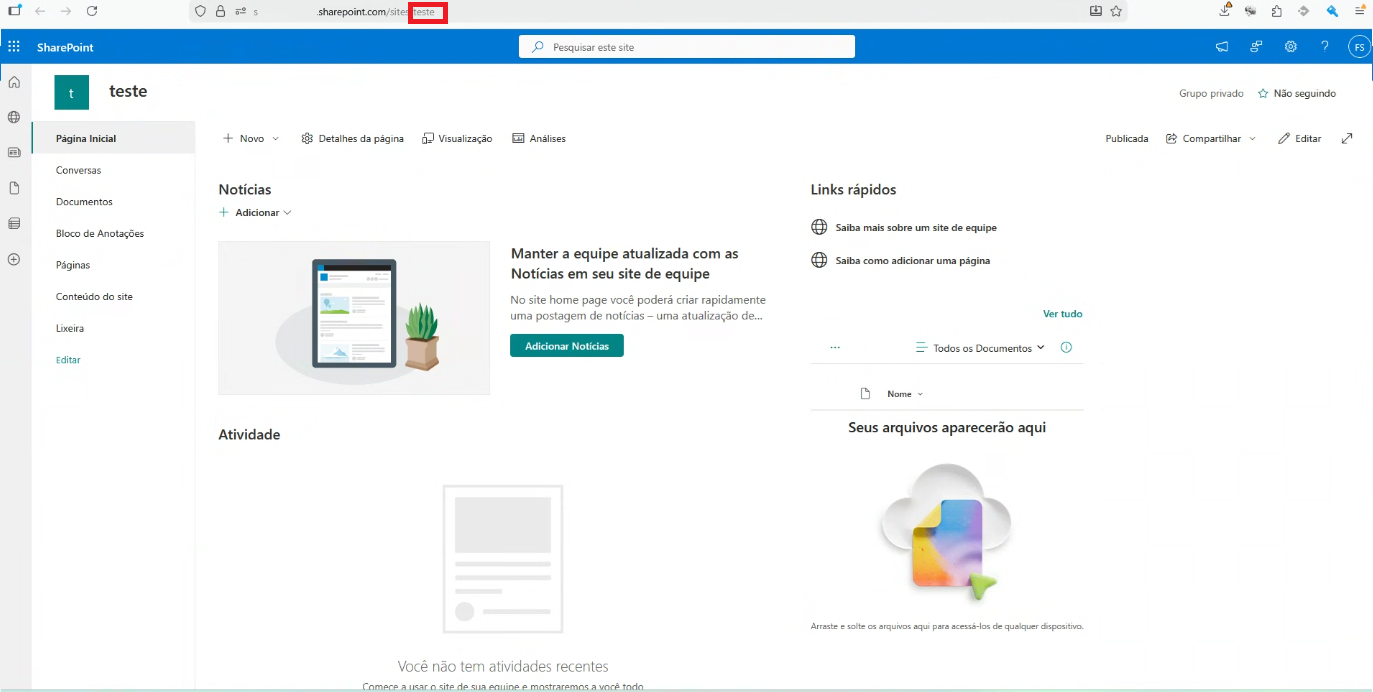
Task: Click the Ver tudo link
Action: click(1062, 314)
